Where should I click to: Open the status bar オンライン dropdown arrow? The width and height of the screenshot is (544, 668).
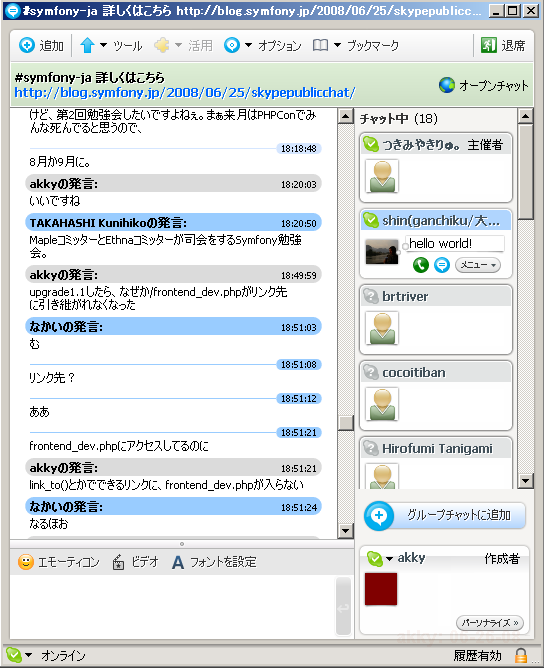tap(29, 655)
